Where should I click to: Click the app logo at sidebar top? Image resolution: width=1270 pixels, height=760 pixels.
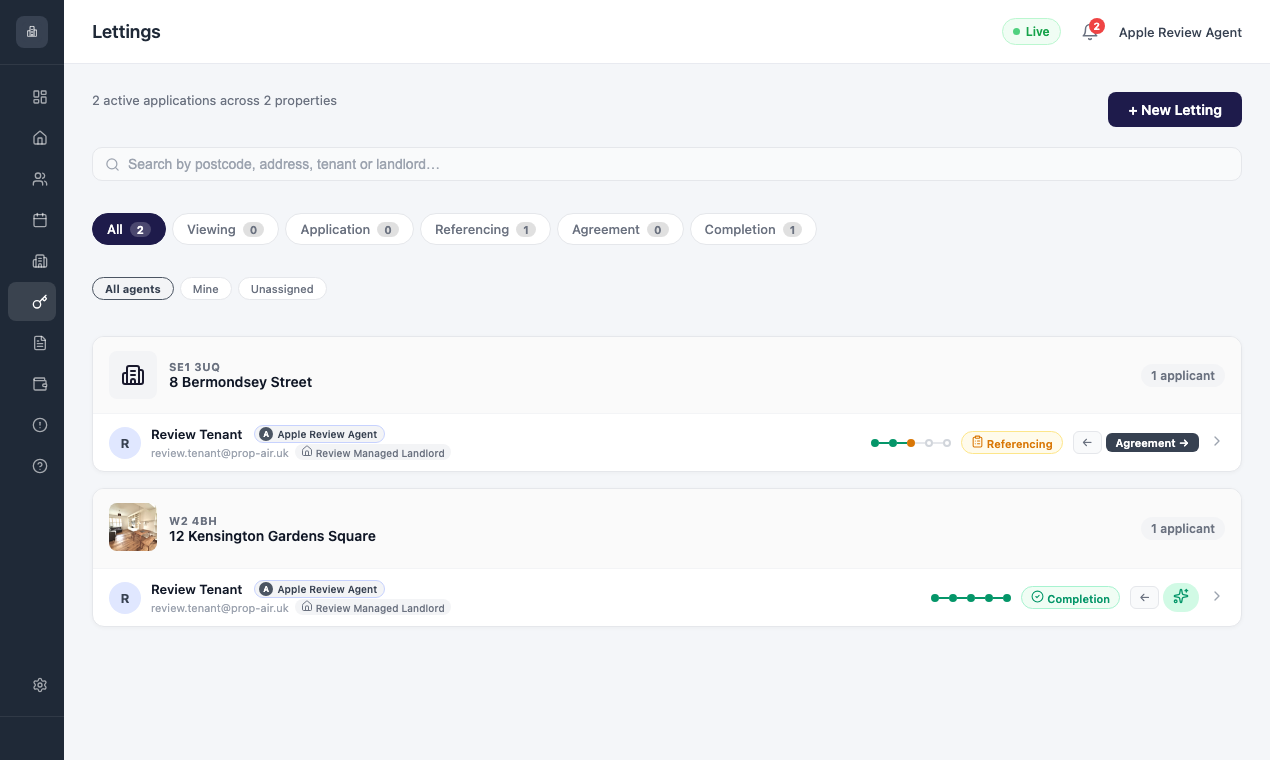click(32, 32)
